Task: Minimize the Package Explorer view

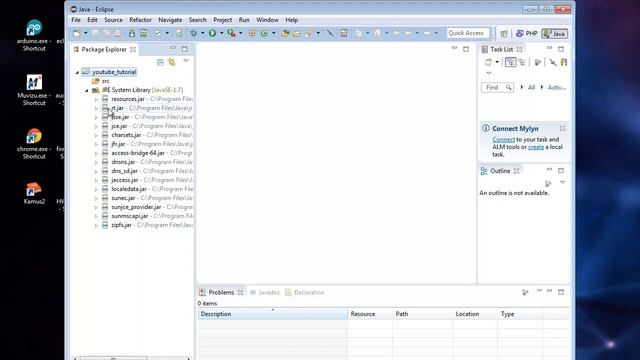Action: coord(173,48)
